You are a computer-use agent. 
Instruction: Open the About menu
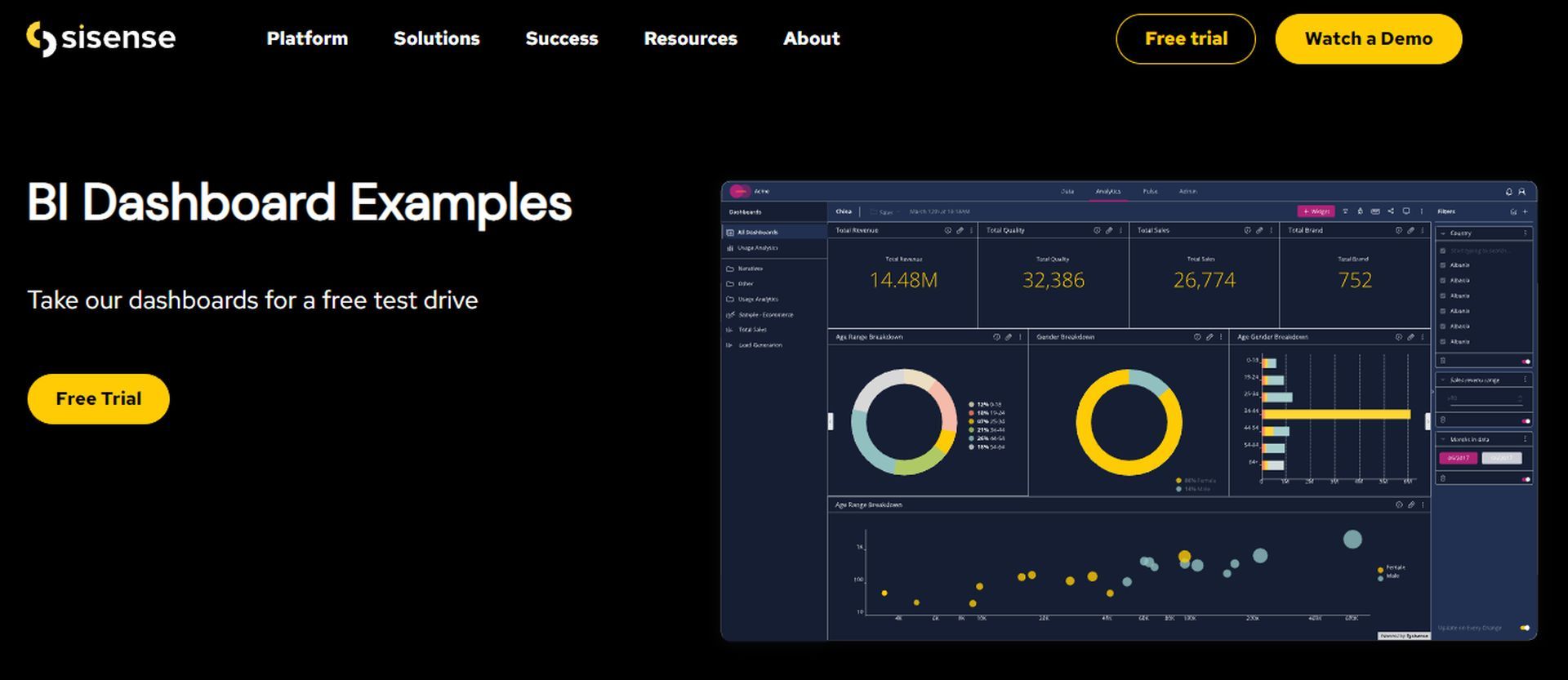pyautogui.click(x=811, y=38)
